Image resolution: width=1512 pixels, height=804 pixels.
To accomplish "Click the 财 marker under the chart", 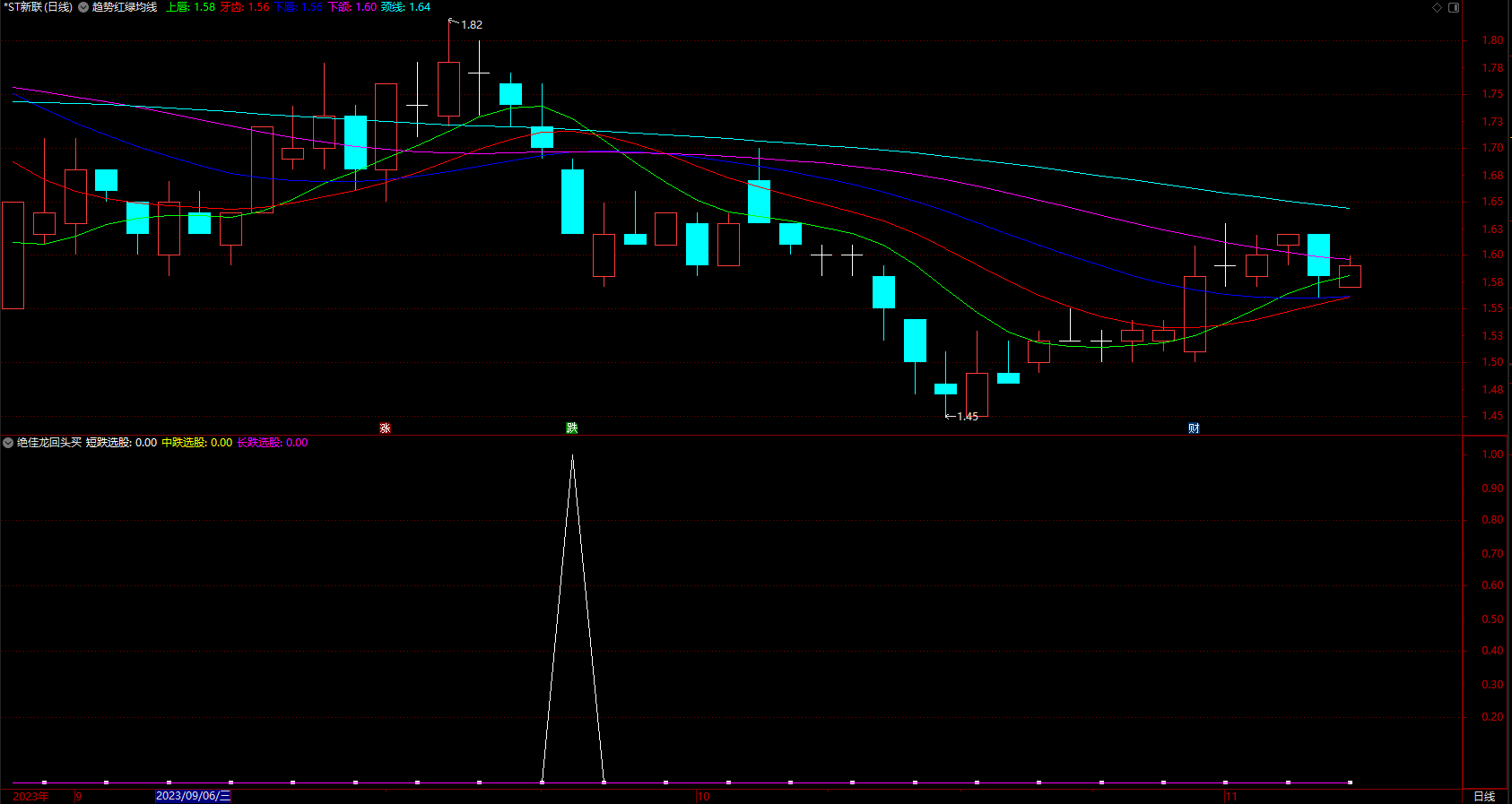I will click(x=1194, y=428).
